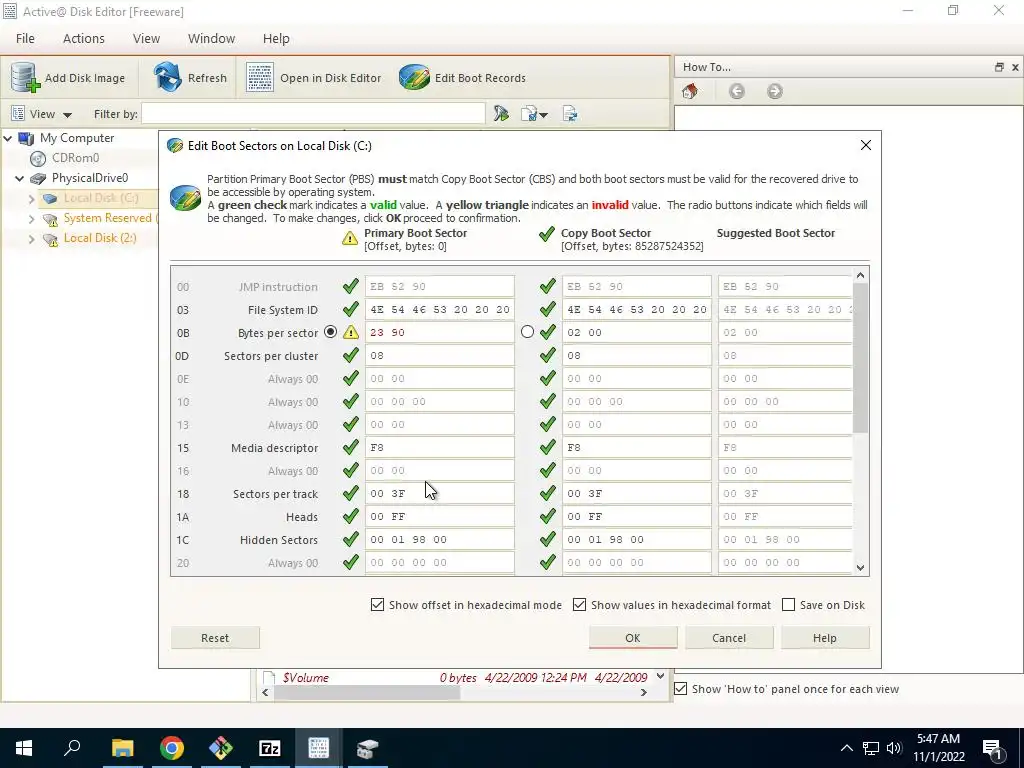1024x768 pixels.
Task: Click the Cancel button
Action: [729, 638]
